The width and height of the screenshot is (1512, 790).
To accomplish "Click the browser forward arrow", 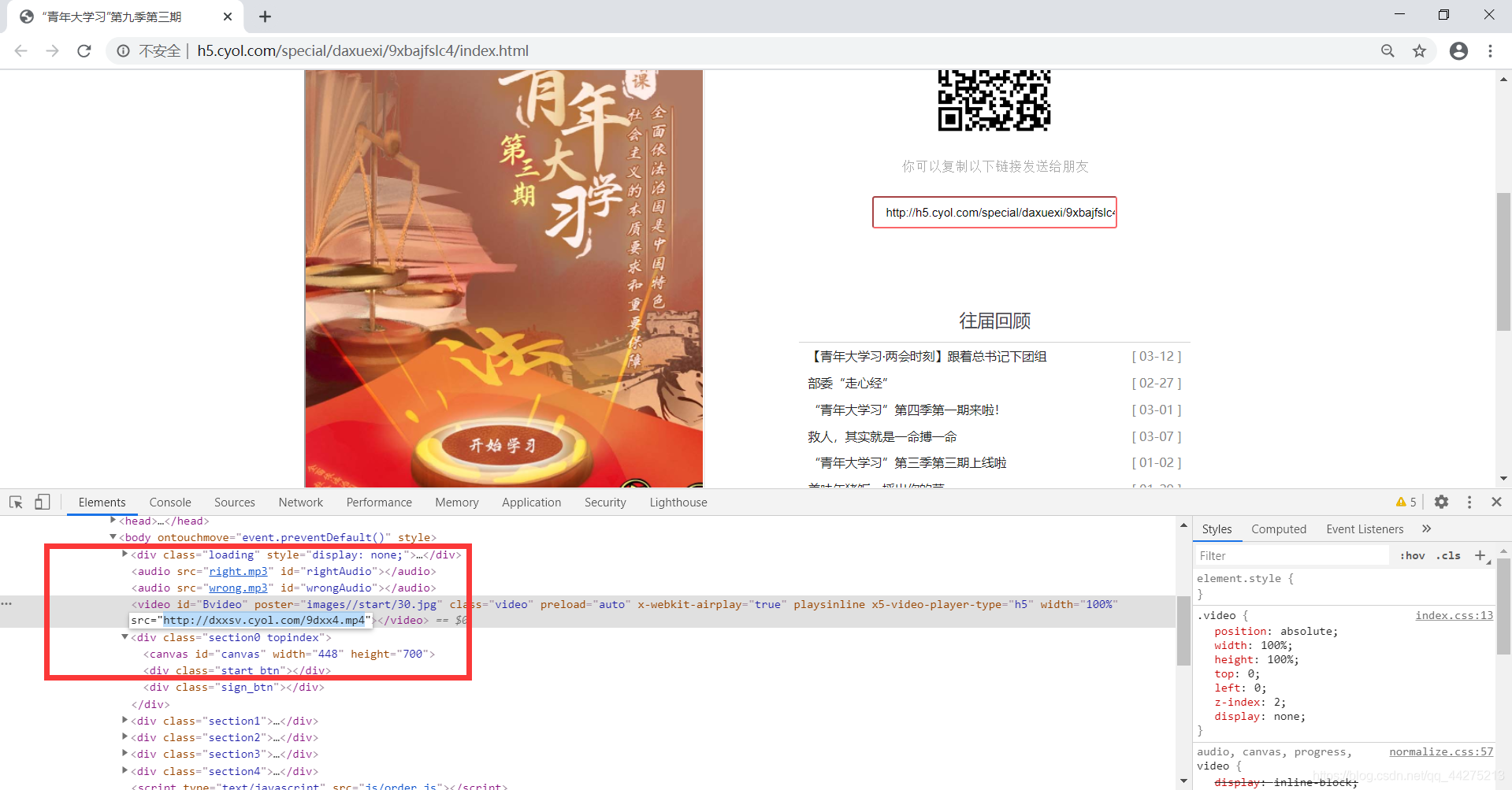I will 53,51.
